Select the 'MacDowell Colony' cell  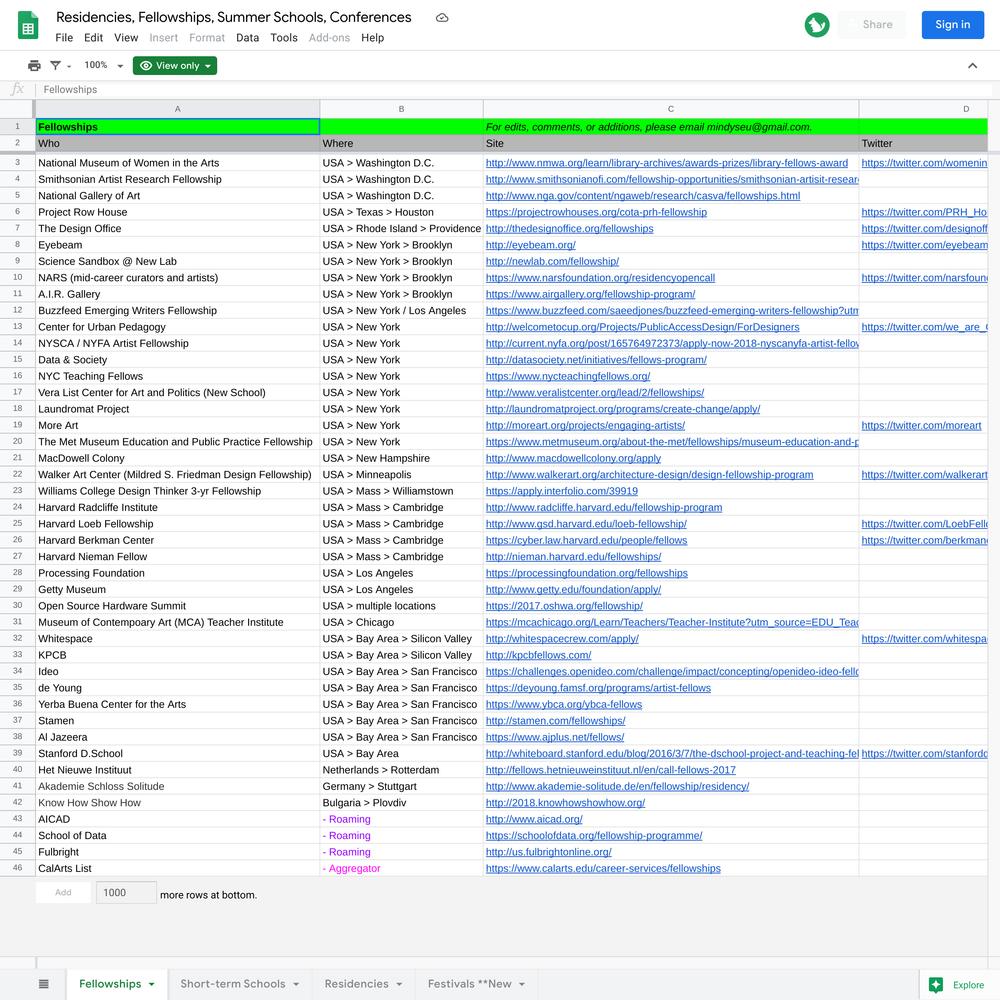(177, 459)
